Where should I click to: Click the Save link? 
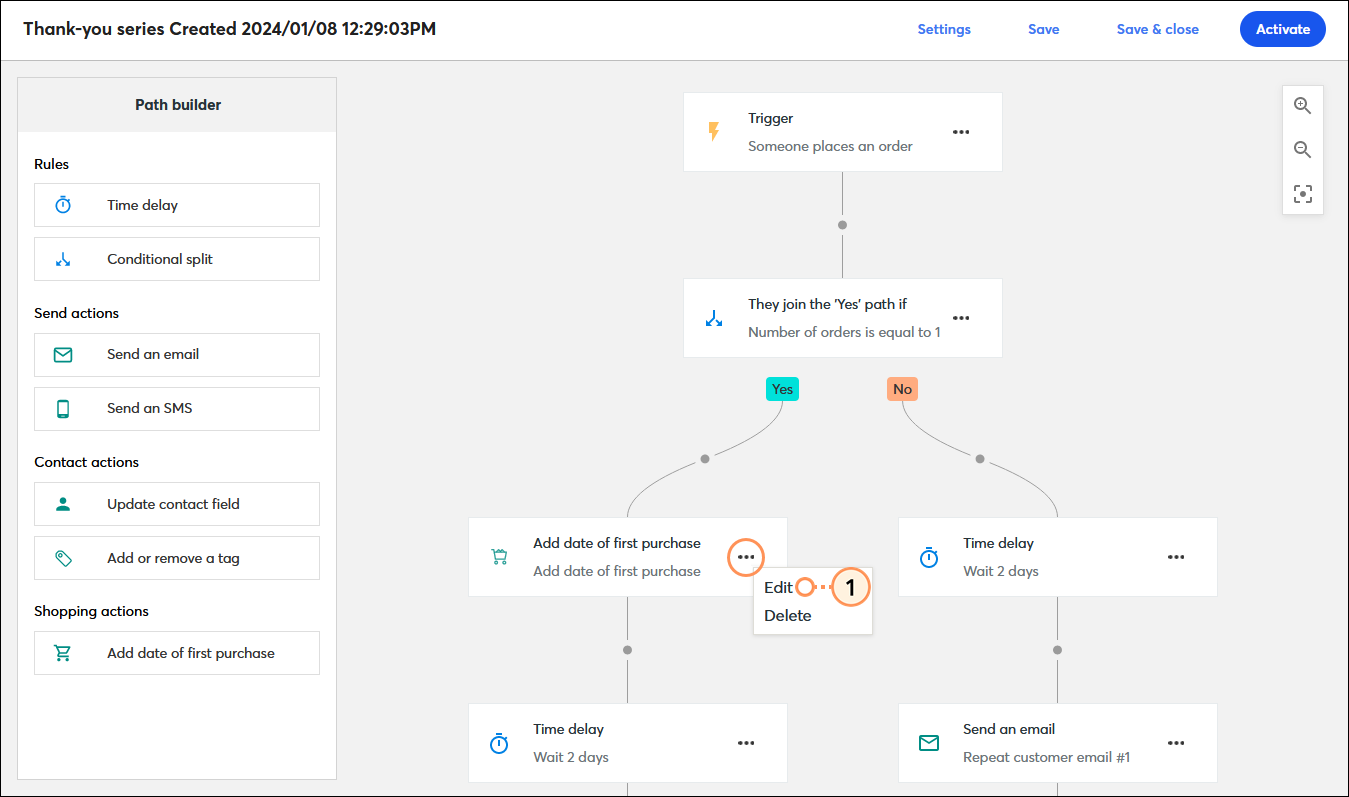click(x=1043, y=29)
